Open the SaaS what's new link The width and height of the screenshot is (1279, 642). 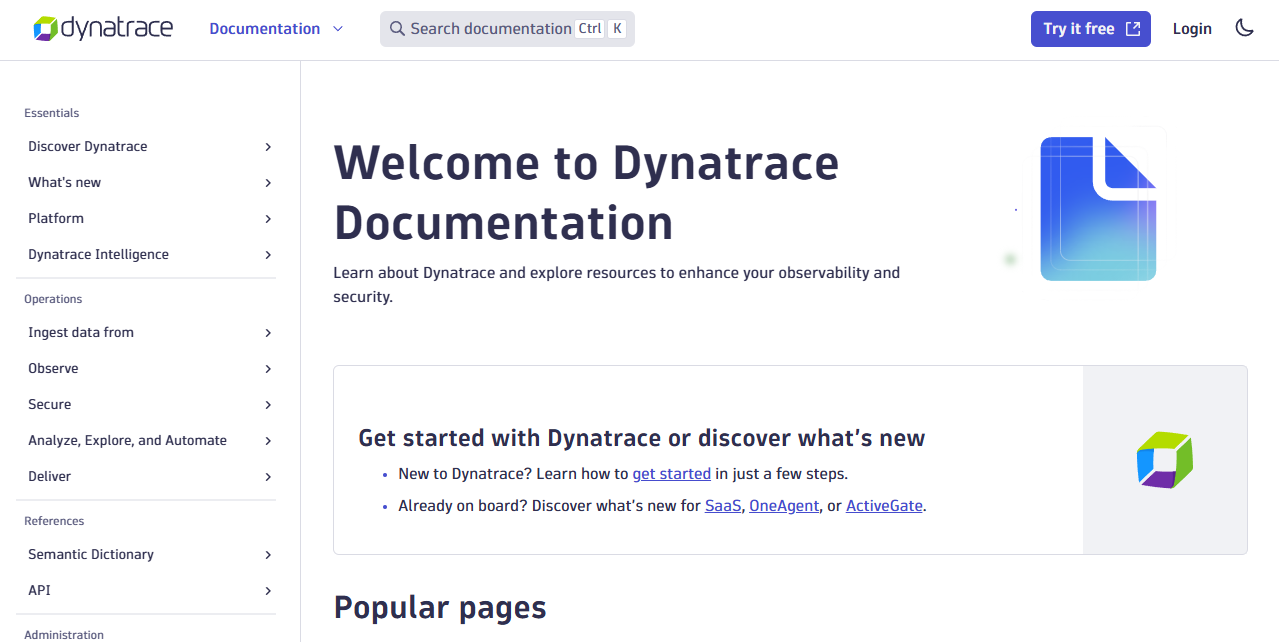pos(723,506)
